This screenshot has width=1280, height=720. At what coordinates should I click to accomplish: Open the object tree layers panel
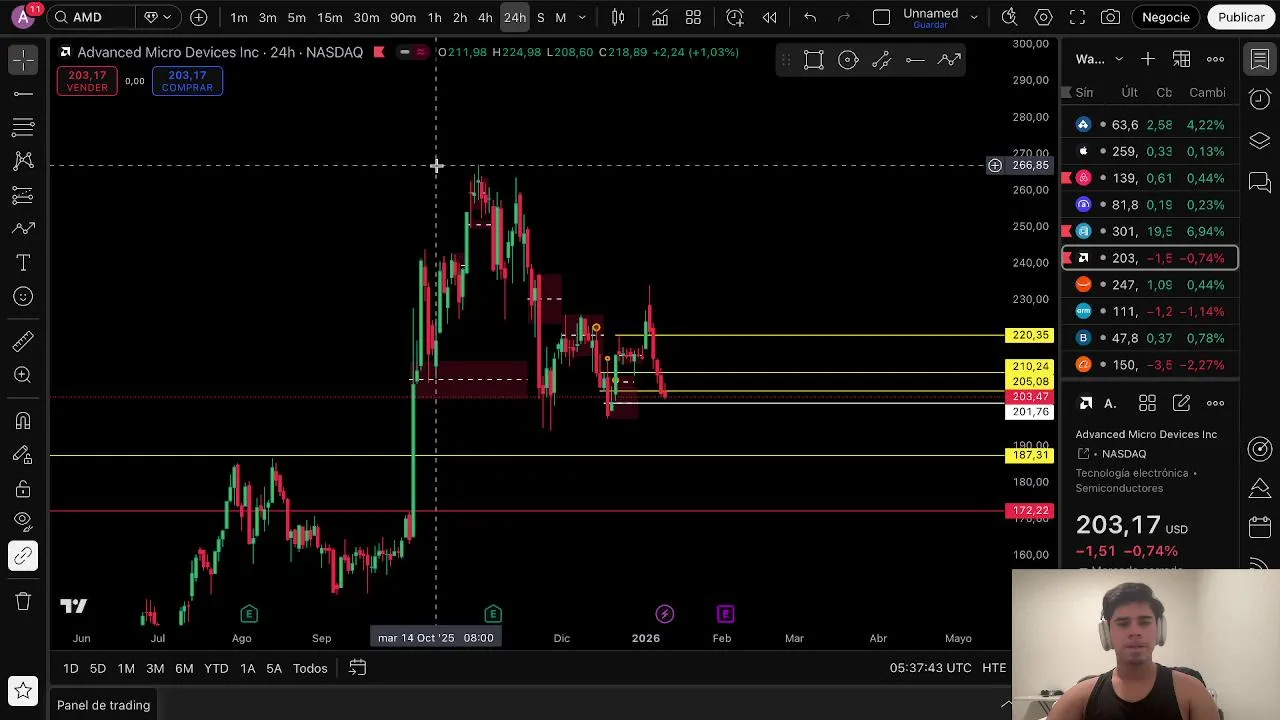tap(1260, 141)
